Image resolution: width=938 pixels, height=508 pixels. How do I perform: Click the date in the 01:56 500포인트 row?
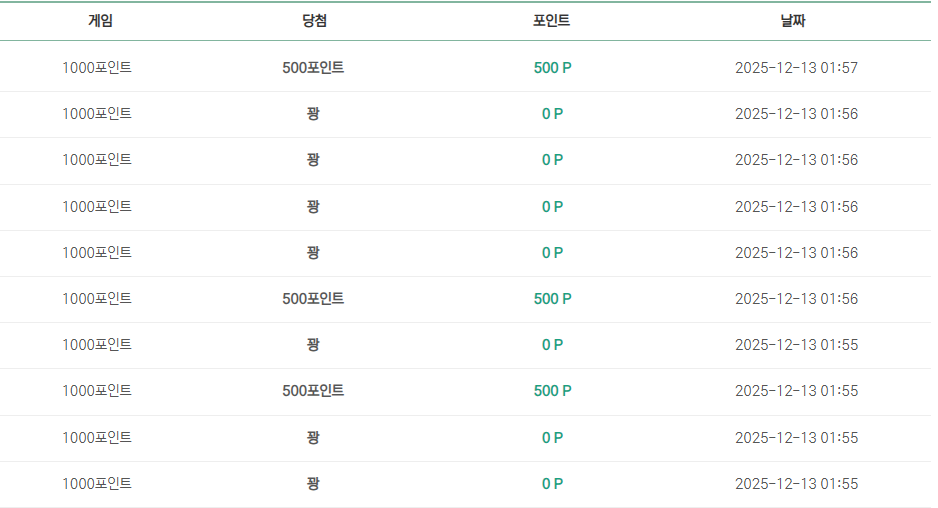click(796, 299)
